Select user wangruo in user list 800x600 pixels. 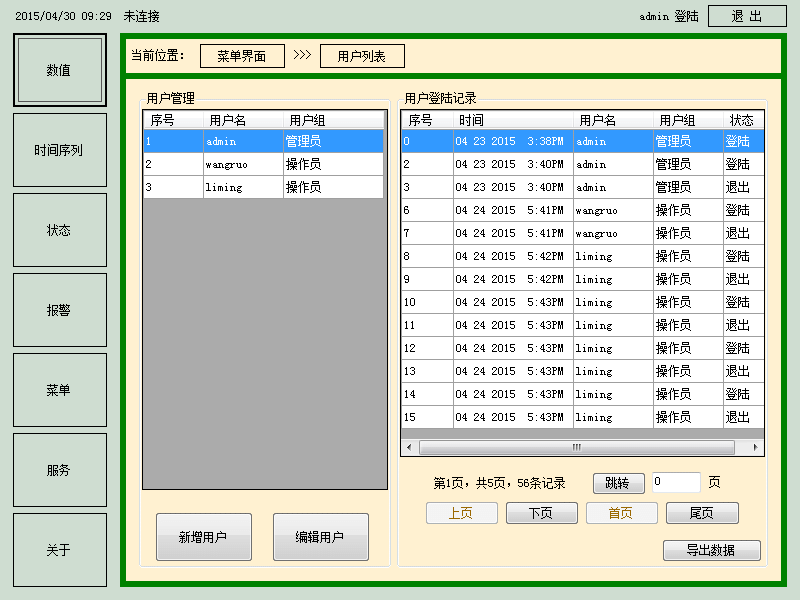263,164
